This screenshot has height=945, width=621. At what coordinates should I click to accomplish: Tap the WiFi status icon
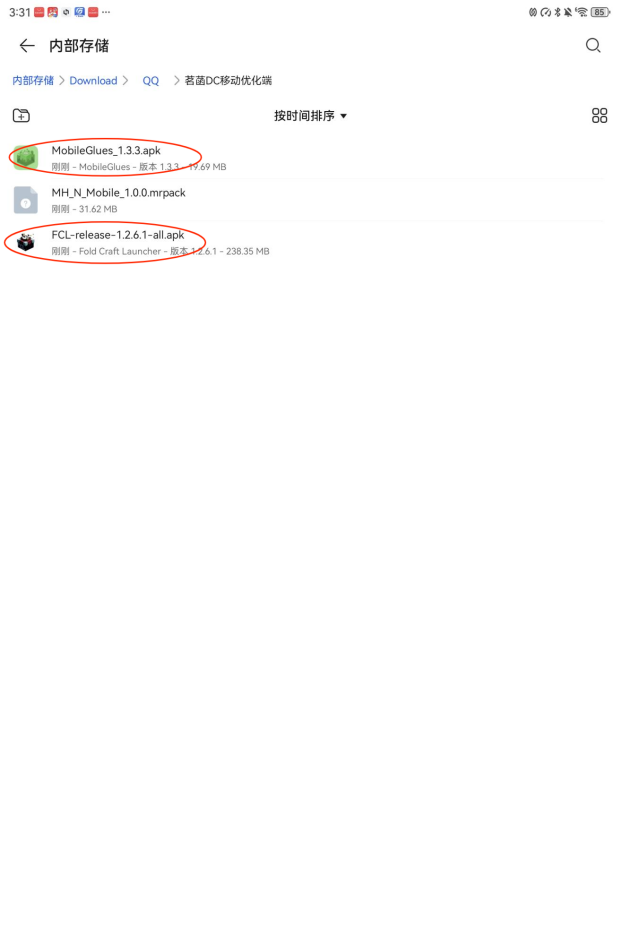(582, 12)
